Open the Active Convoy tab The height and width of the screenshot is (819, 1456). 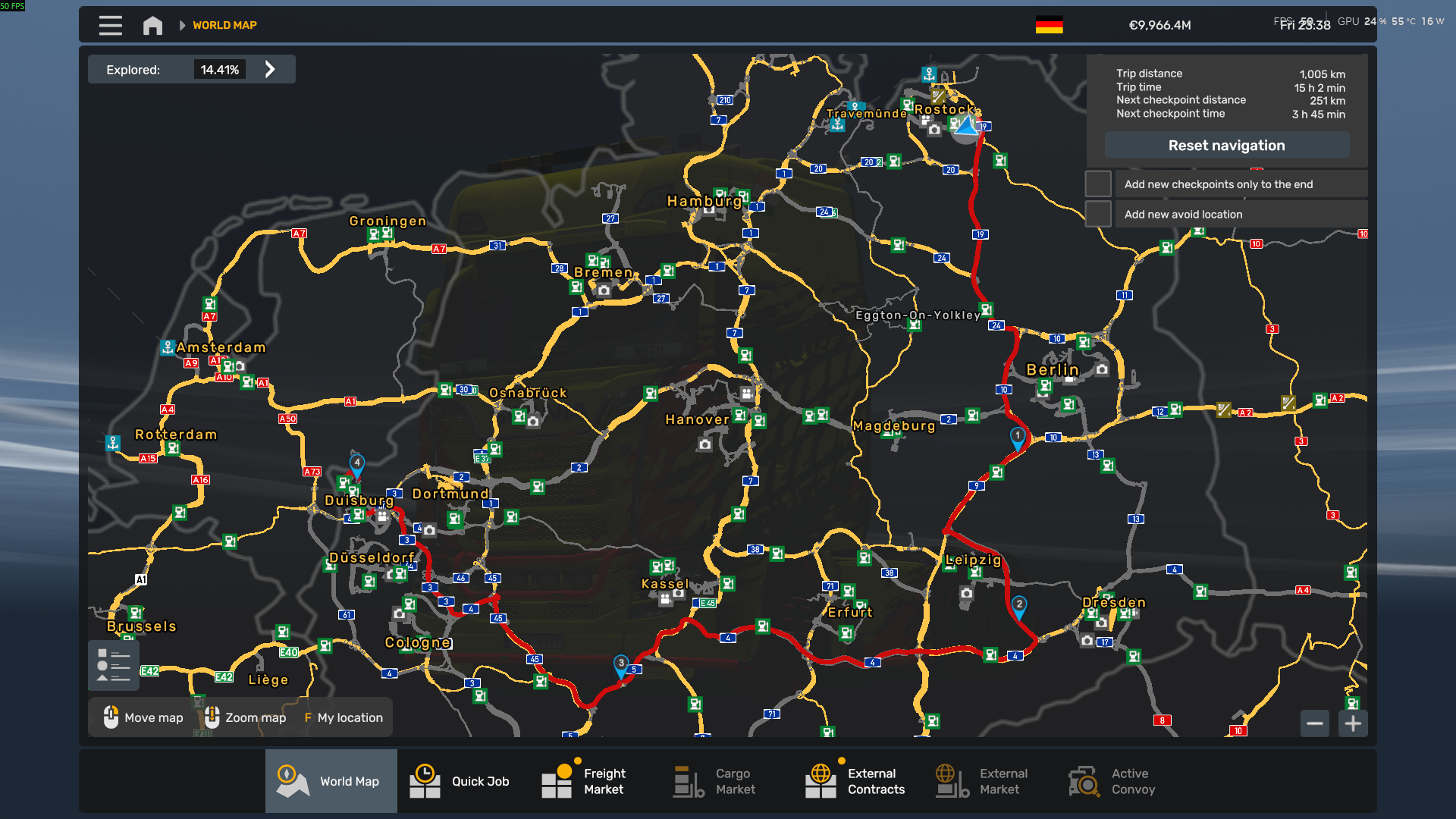1123,781
